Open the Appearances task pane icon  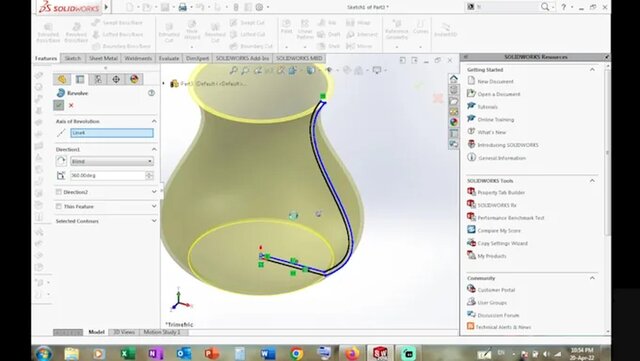tap(453, 122)
